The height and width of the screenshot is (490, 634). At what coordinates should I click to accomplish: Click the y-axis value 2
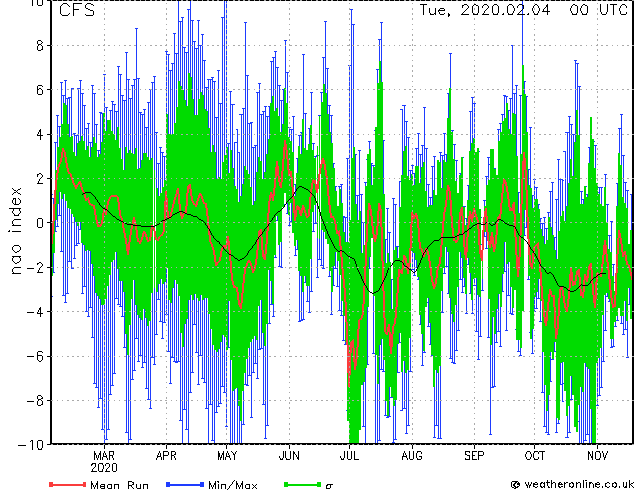[x=40, y=179]
